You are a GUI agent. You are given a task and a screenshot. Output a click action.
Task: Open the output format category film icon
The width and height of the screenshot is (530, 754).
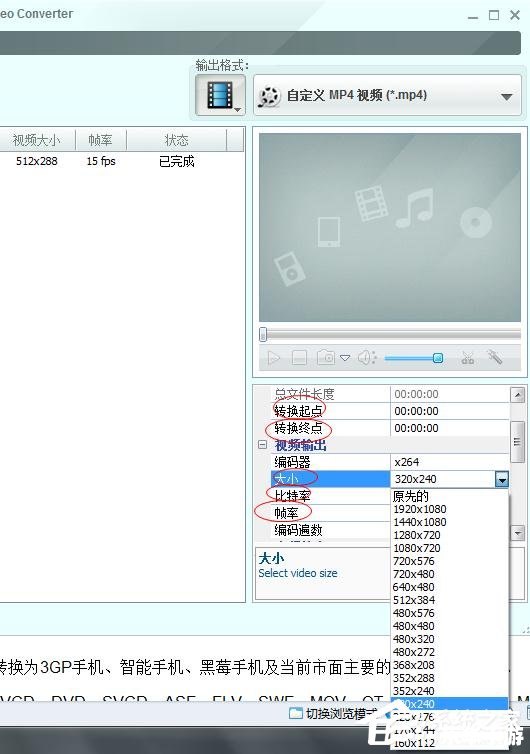click(220, 95)
